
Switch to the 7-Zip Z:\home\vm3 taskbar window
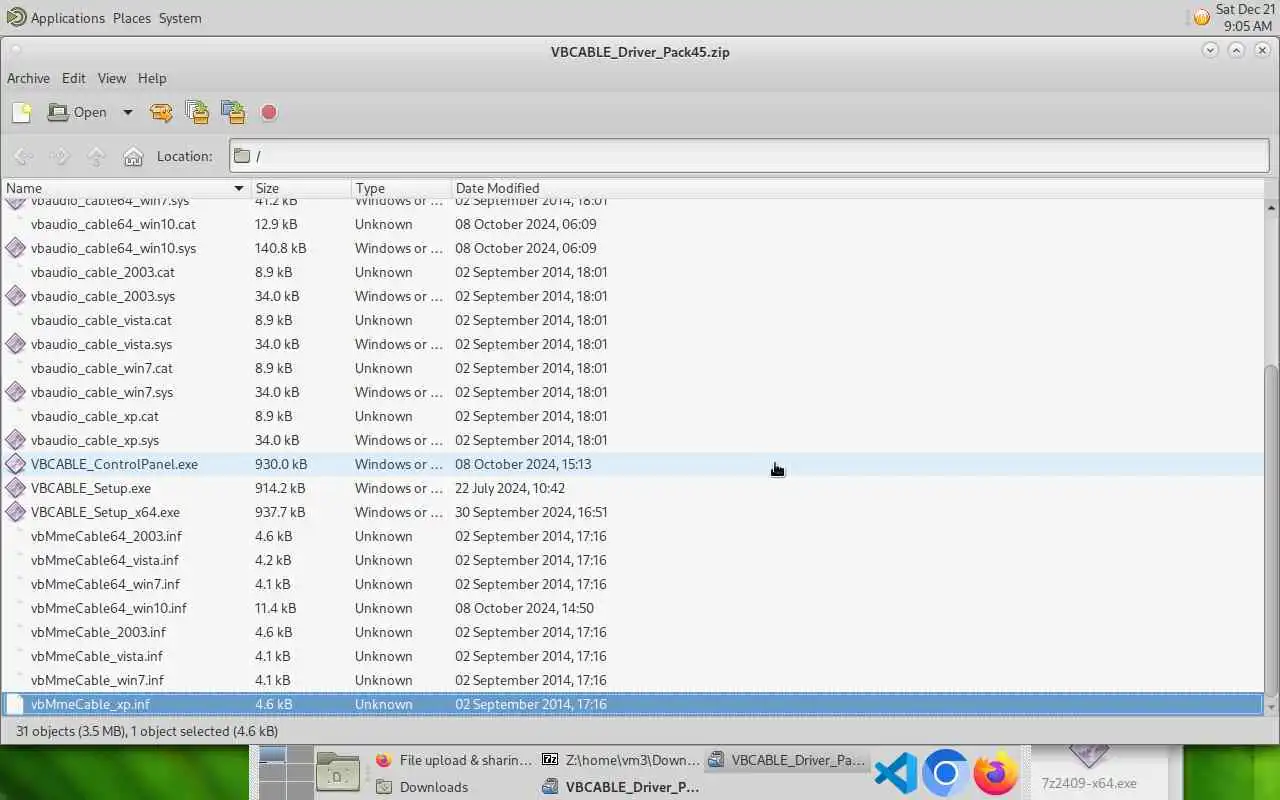[x=619, y=760]
